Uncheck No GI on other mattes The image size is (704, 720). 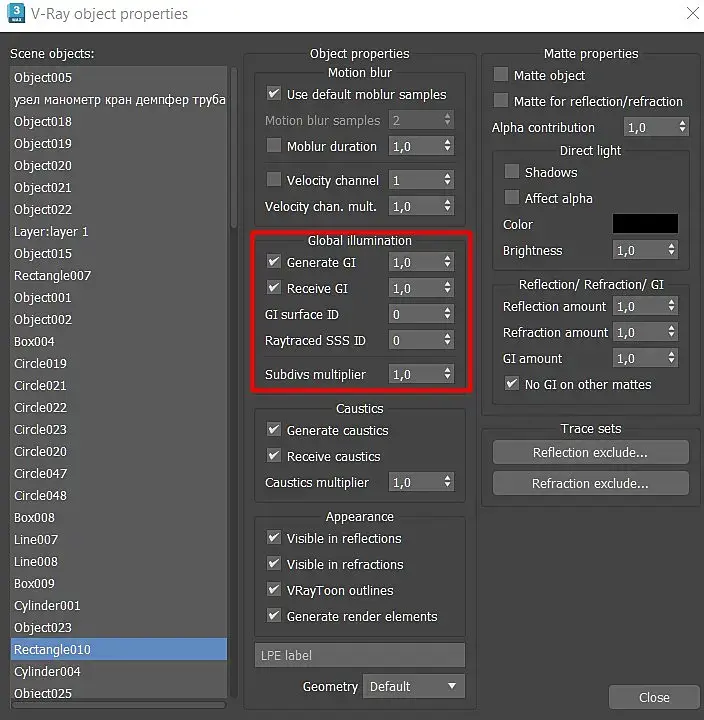click(512, 384)
